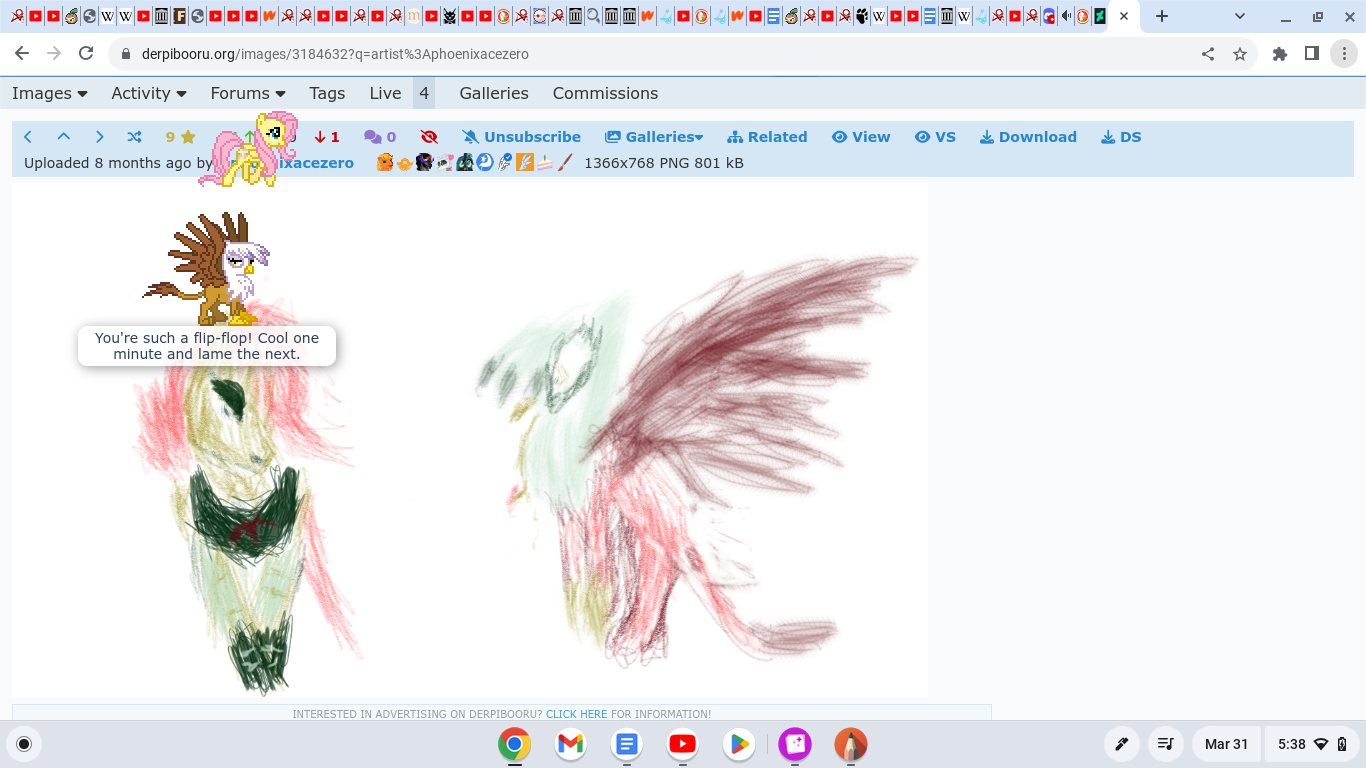The height and width of the screenshot is (768, 1366).
Task: Go to the Tags page
Action: [x=327, y=93]
